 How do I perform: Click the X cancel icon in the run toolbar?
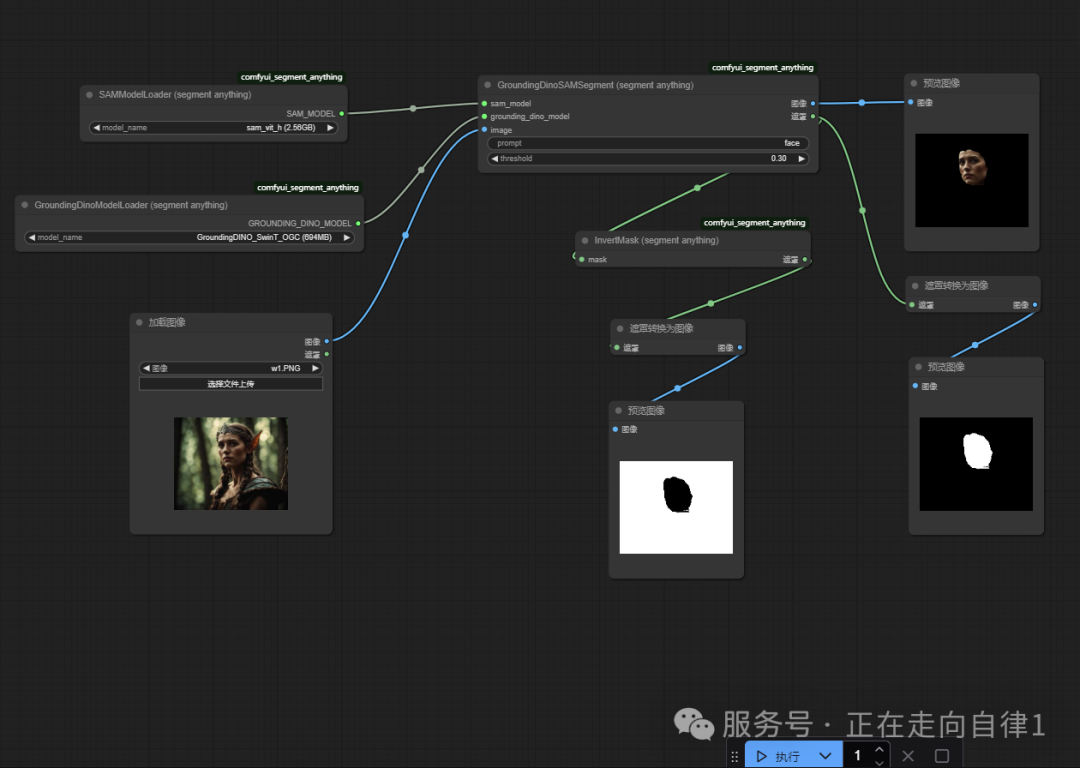[x=908, y=756]
